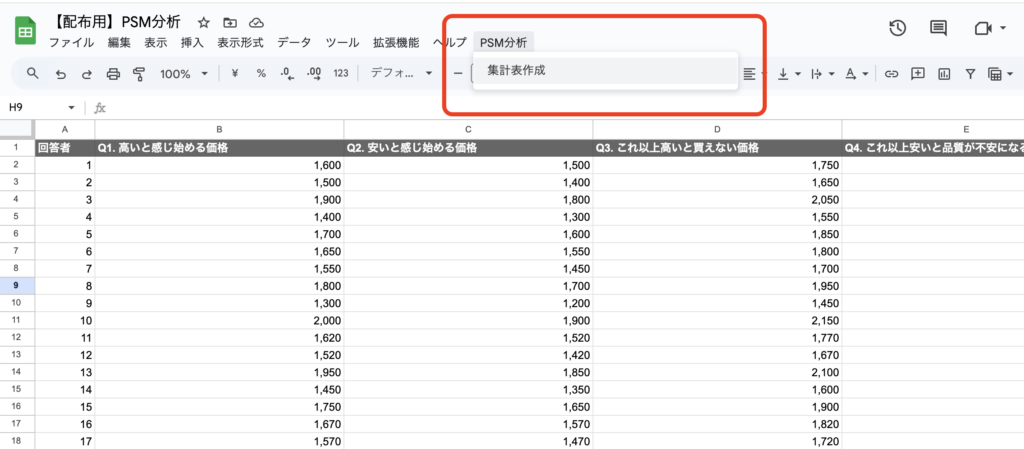The width and height of the screenshot is (1024, 449).
Task: Click the undo arrow icon
Action: (x=61, y=74)
